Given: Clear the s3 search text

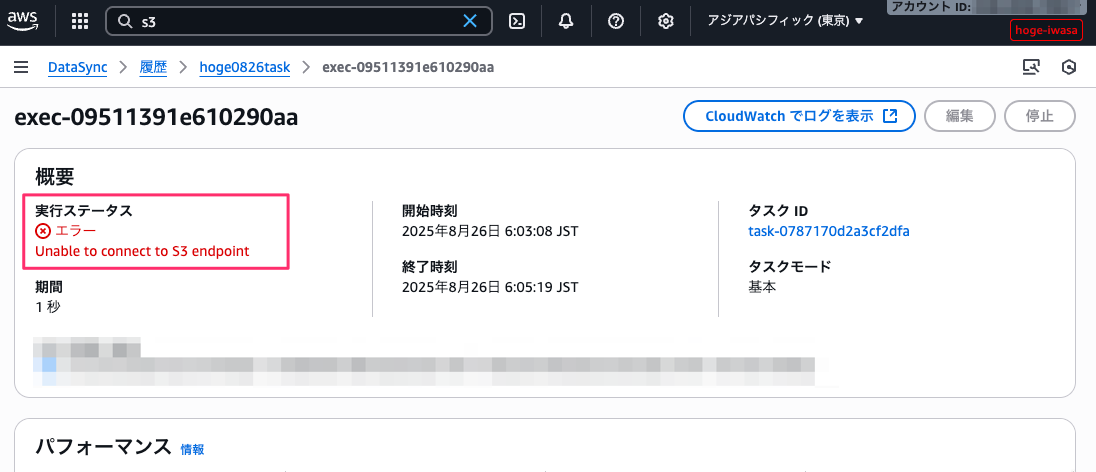Looking at the screenshot, I should coord(470,22).
